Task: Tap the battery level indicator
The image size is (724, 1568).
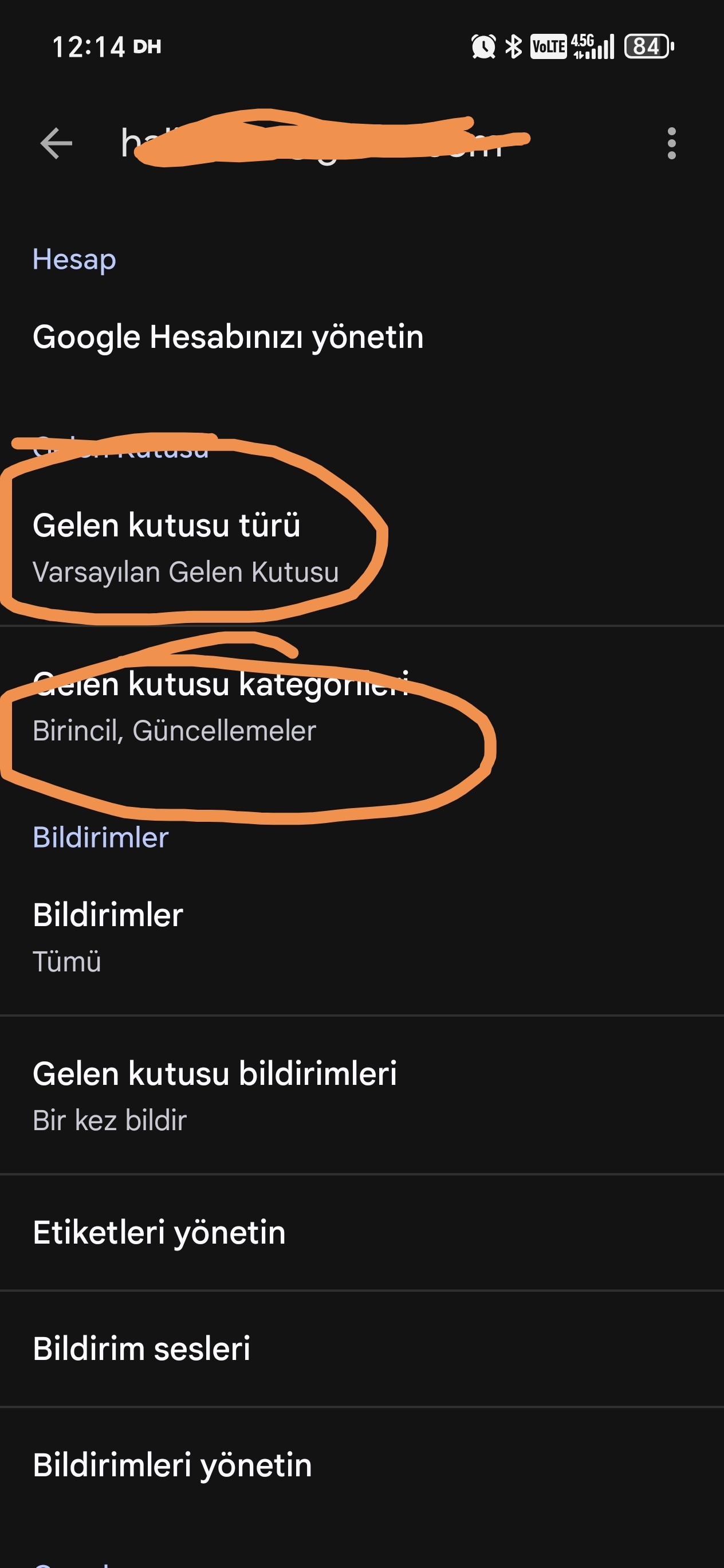Action: [x=648, y=46]
